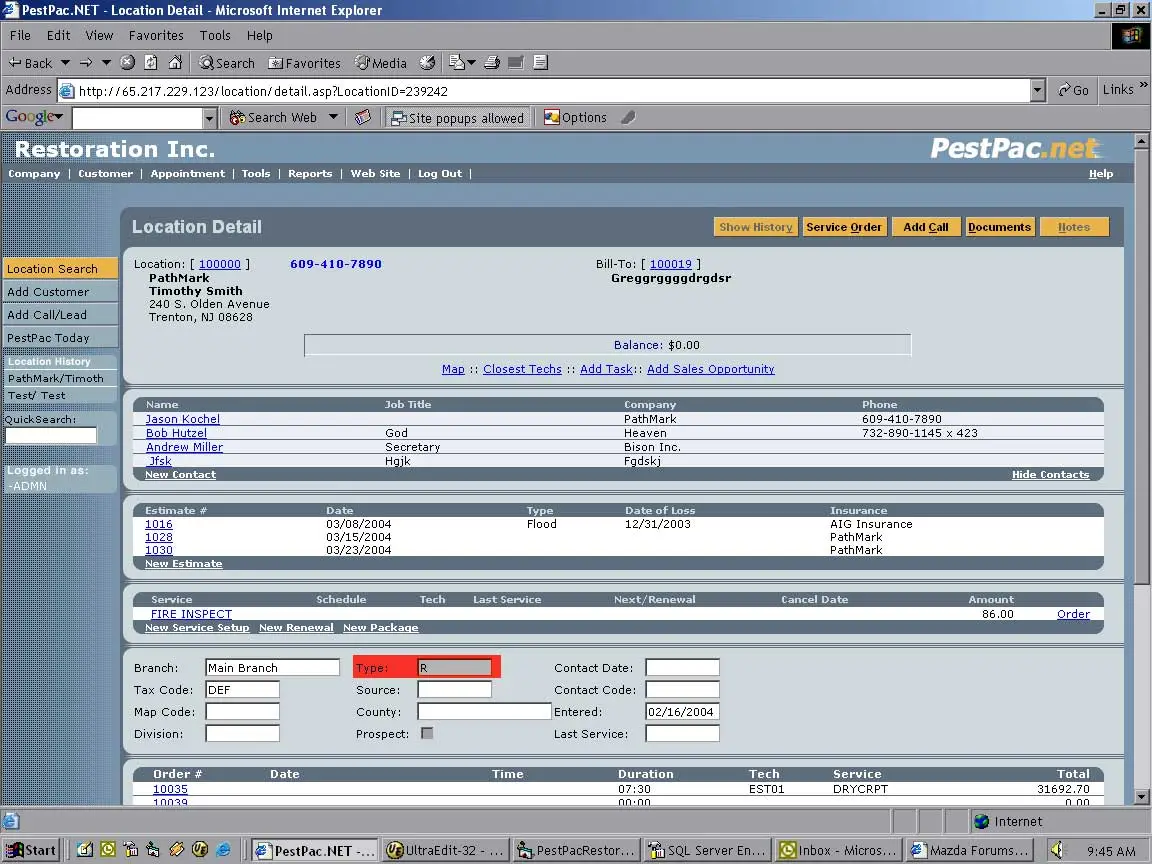Screen dimensions: 1152x864
Task: Toggle the Site popups allowed control
Action: (458, 117)
